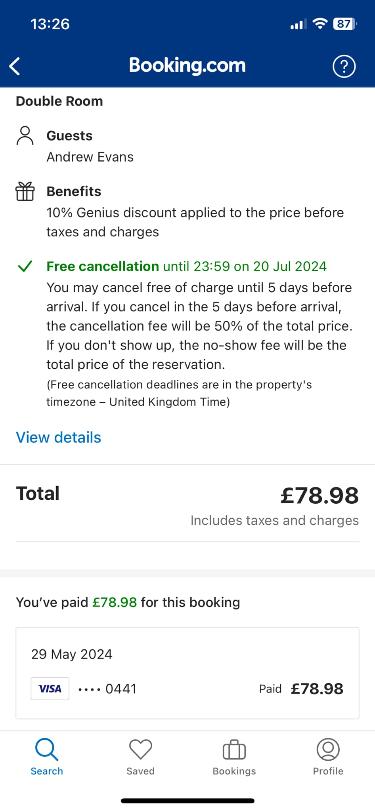Open the help question mark icon

click(344, 67)
